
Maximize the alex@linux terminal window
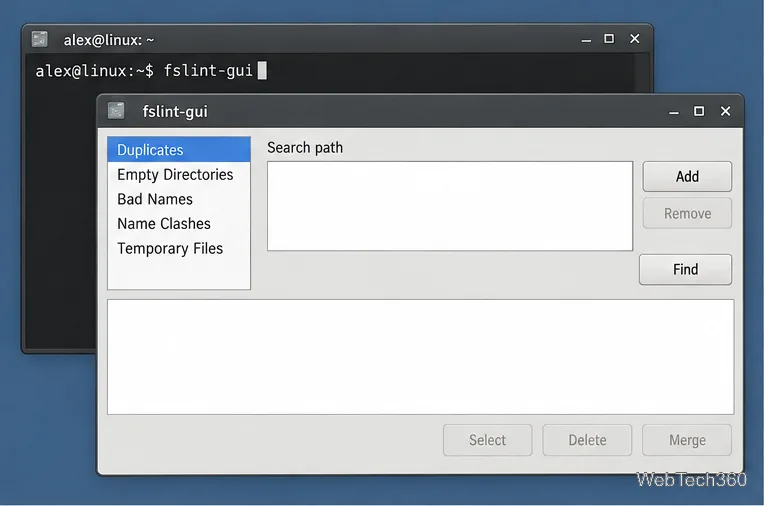609,39
